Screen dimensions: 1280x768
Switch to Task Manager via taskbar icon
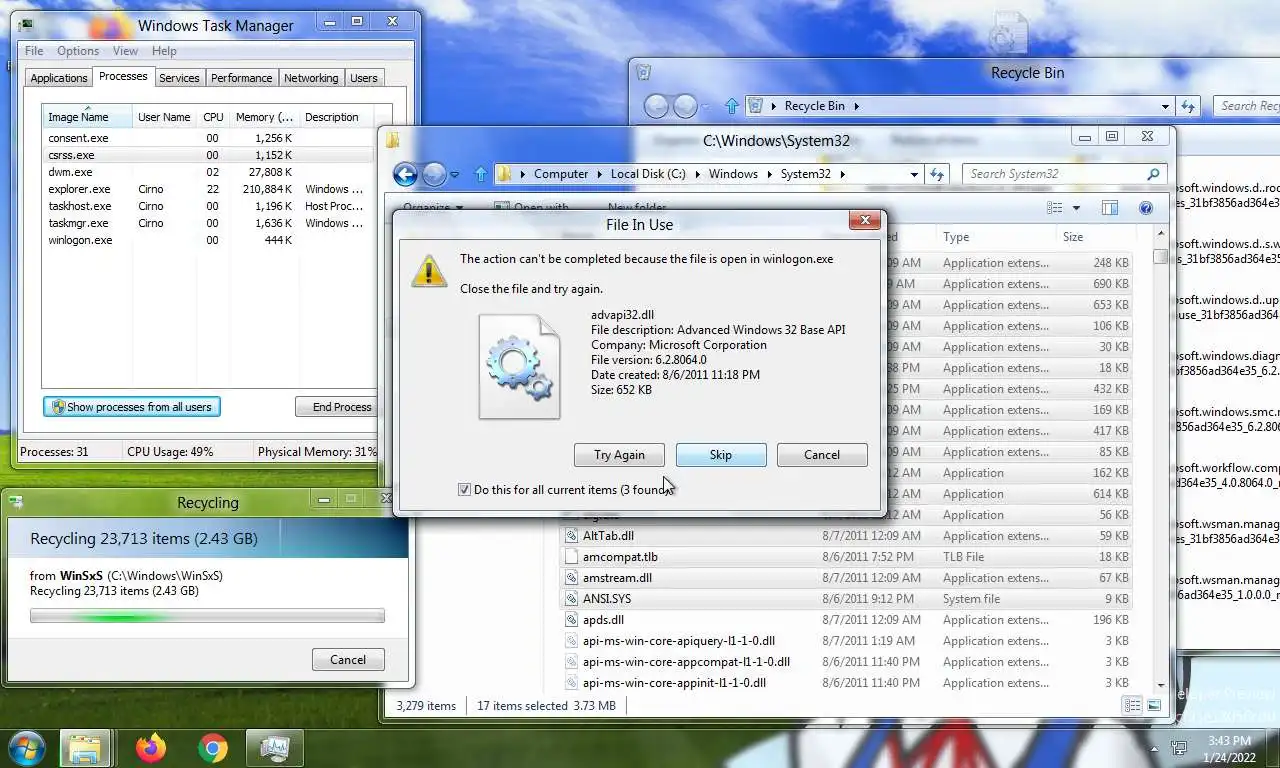(x=273, y=748)
